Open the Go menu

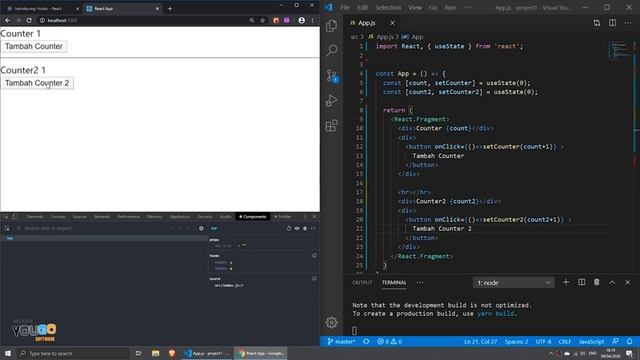click(433, 7)
